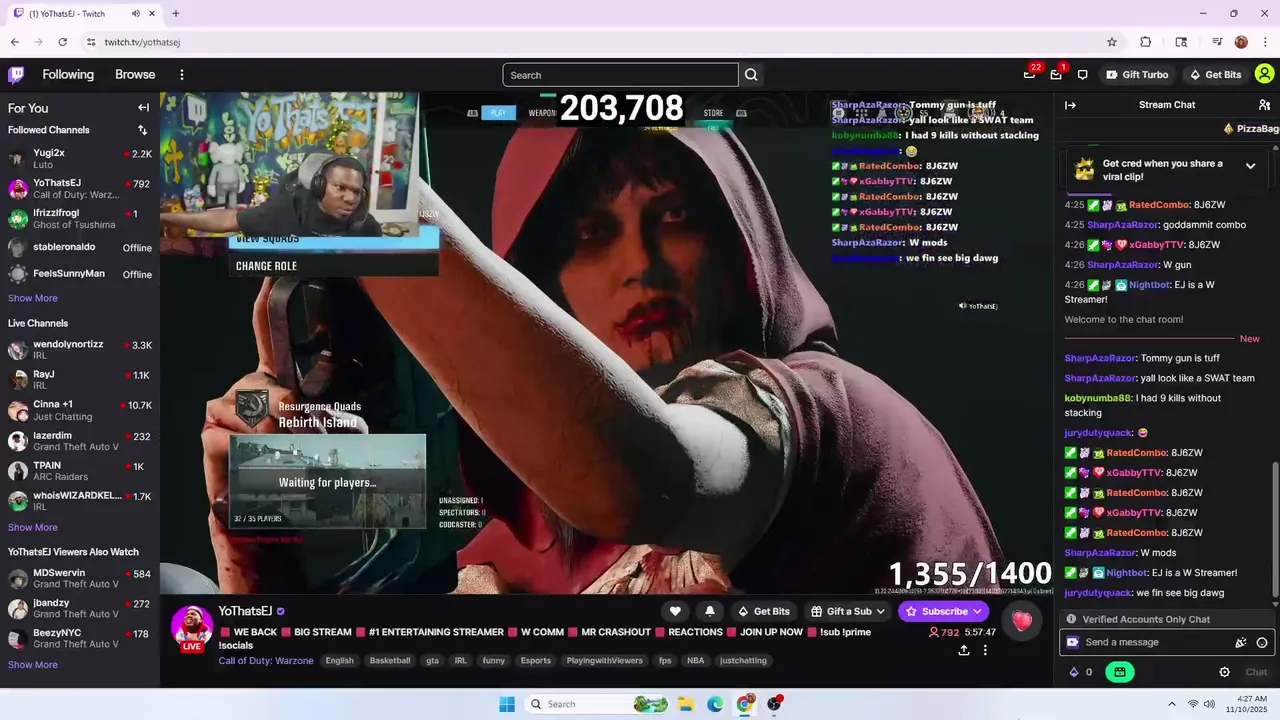Click the address bar URL

[x=142, y=42]
